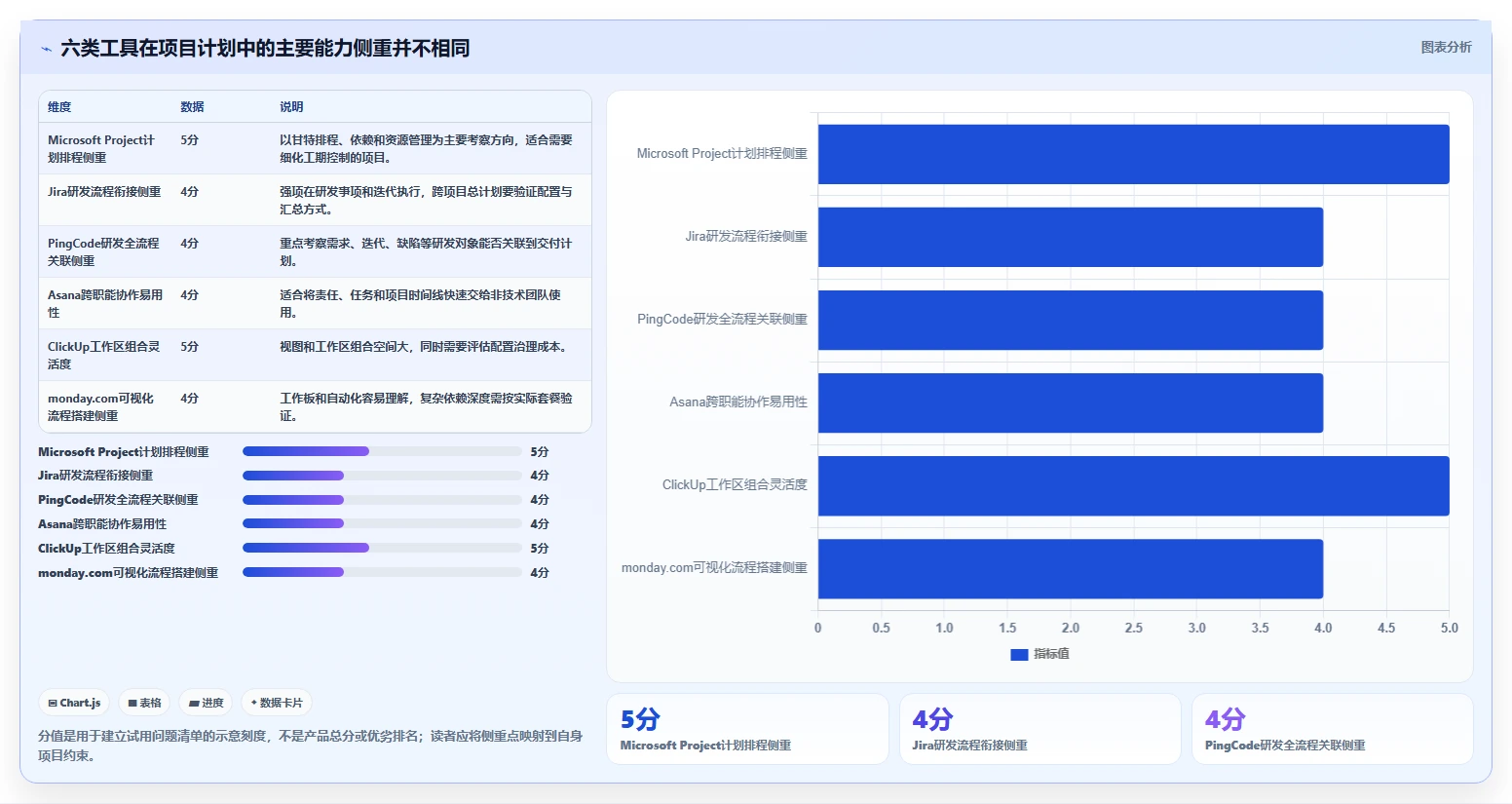Viewport: 1512px width, 804px height.
Task: Click the 4分 value beside the monday.com progress bar
Action: 540,573
